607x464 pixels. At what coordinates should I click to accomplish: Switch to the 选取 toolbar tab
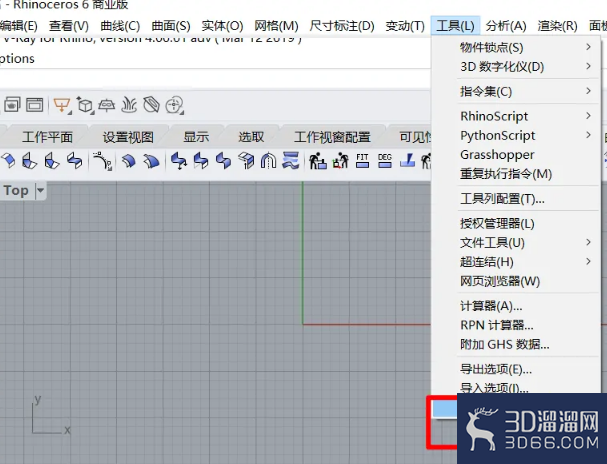(x=251, y=137)
